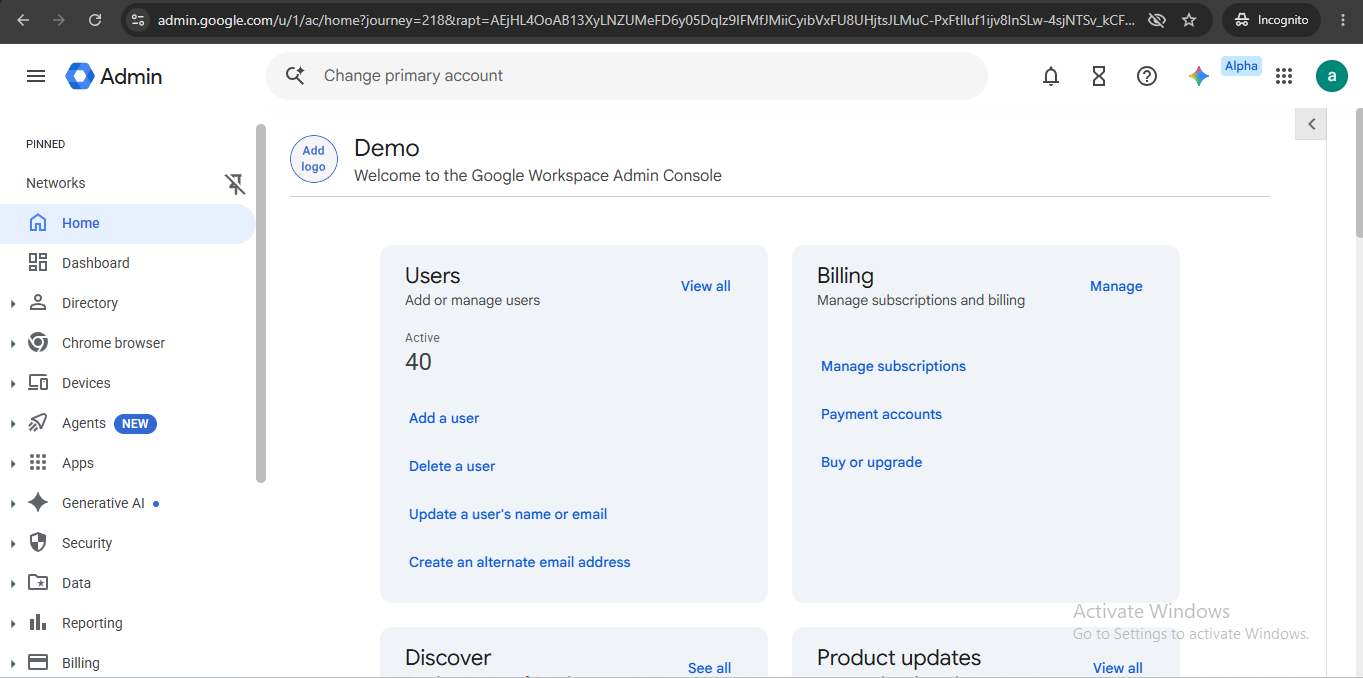Click the Home house icon
The image size is (1363, 678).
click(38, 223)
